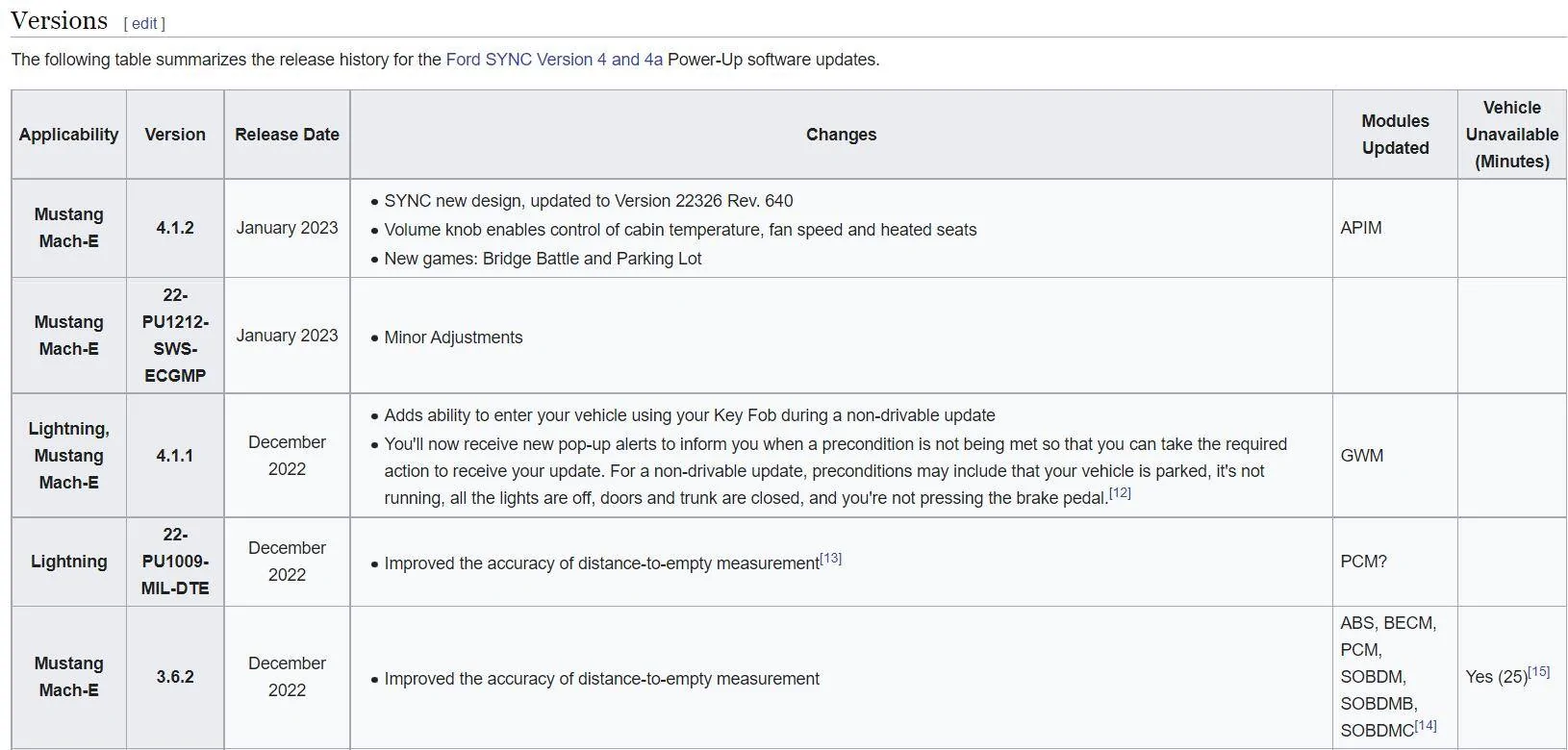Click the Applicability column header

click(69, 135)
